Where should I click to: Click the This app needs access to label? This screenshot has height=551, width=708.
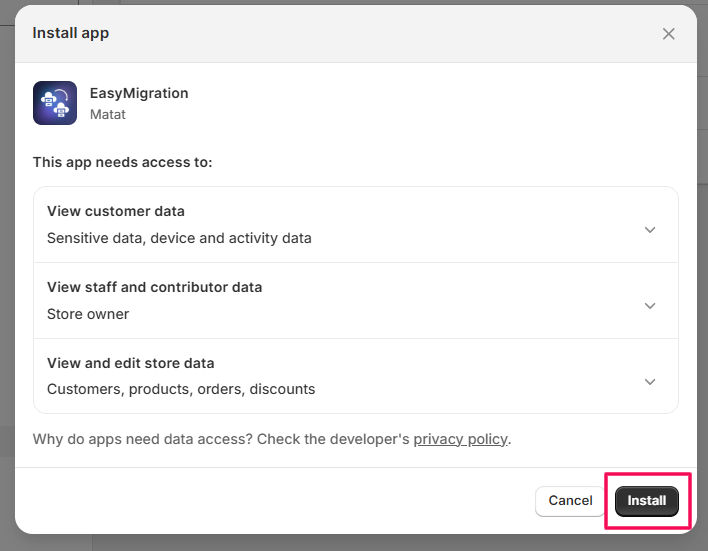pyautogui.click(x=122, y=162)
